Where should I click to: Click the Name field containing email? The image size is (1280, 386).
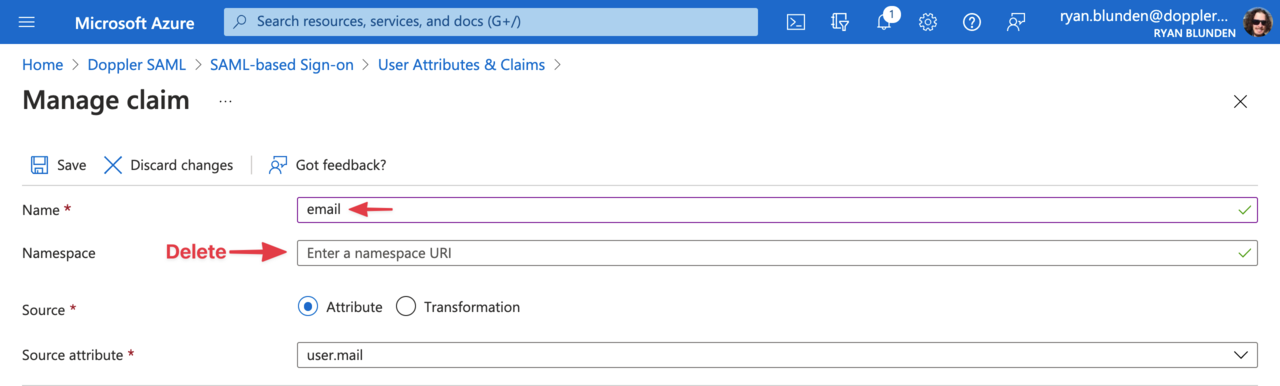pos(776,210)
